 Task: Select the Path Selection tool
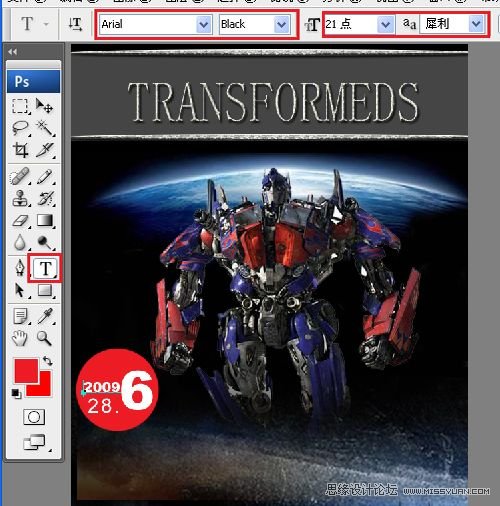click(20, 291)
